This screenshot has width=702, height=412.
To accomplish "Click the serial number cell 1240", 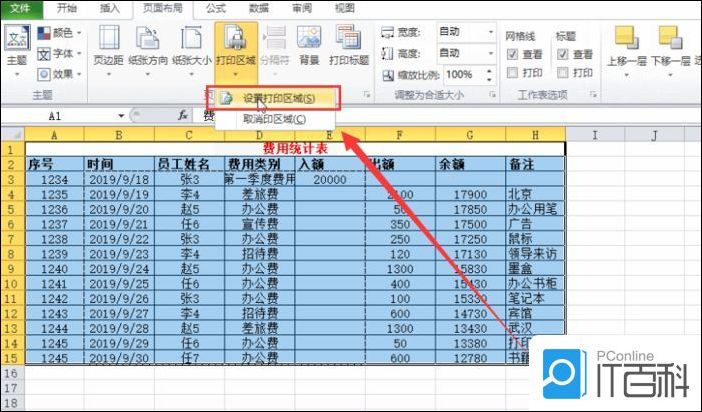I will [55, 269].
